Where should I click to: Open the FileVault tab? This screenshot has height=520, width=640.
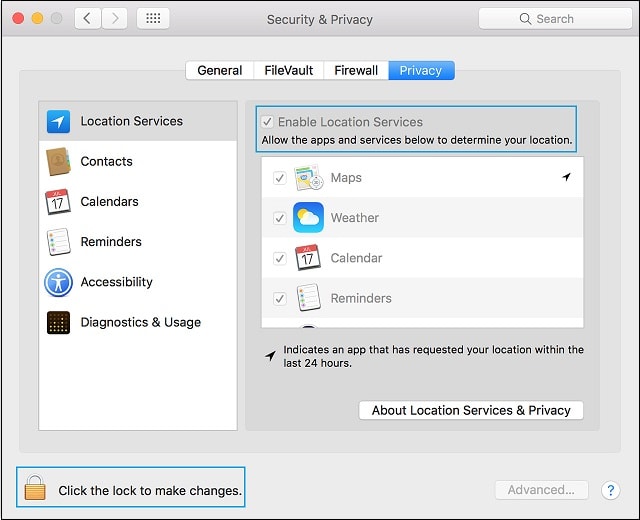[x=288, y=70]
